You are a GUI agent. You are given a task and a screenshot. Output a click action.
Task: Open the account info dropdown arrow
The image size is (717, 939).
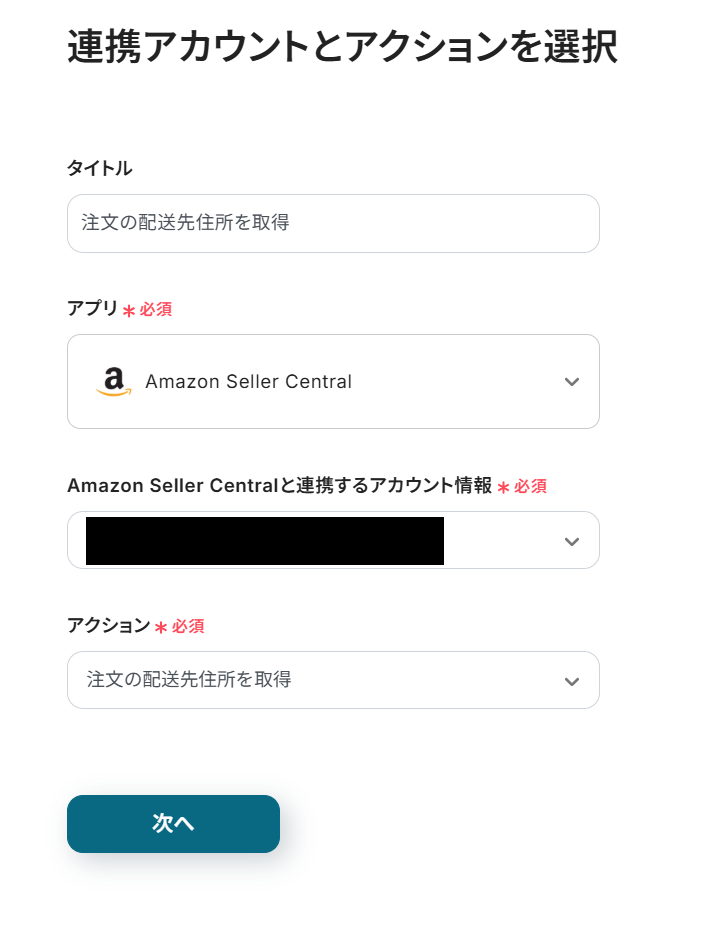point(571,541)
